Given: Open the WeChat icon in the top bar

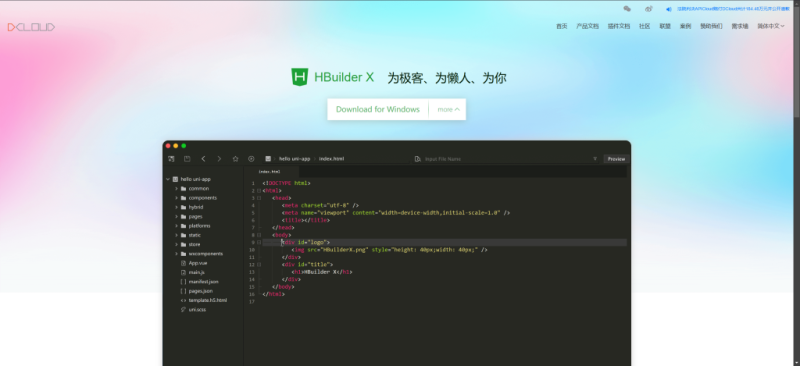Looking at the screenshot, I should (x=627, y=9).
